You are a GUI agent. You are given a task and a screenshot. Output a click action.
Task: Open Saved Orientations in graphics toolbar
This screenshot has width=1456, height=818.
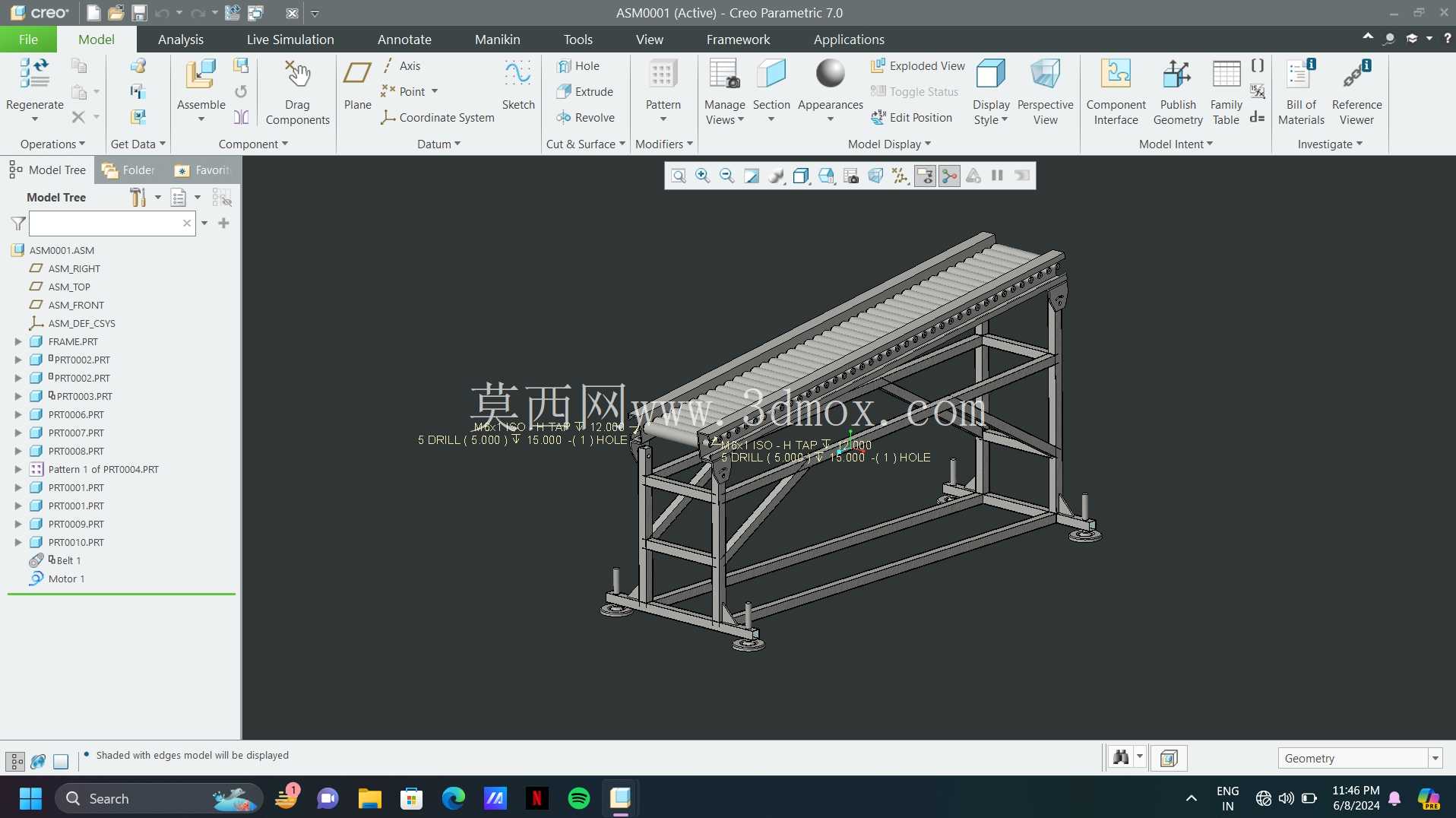click(x=826, y=176)
